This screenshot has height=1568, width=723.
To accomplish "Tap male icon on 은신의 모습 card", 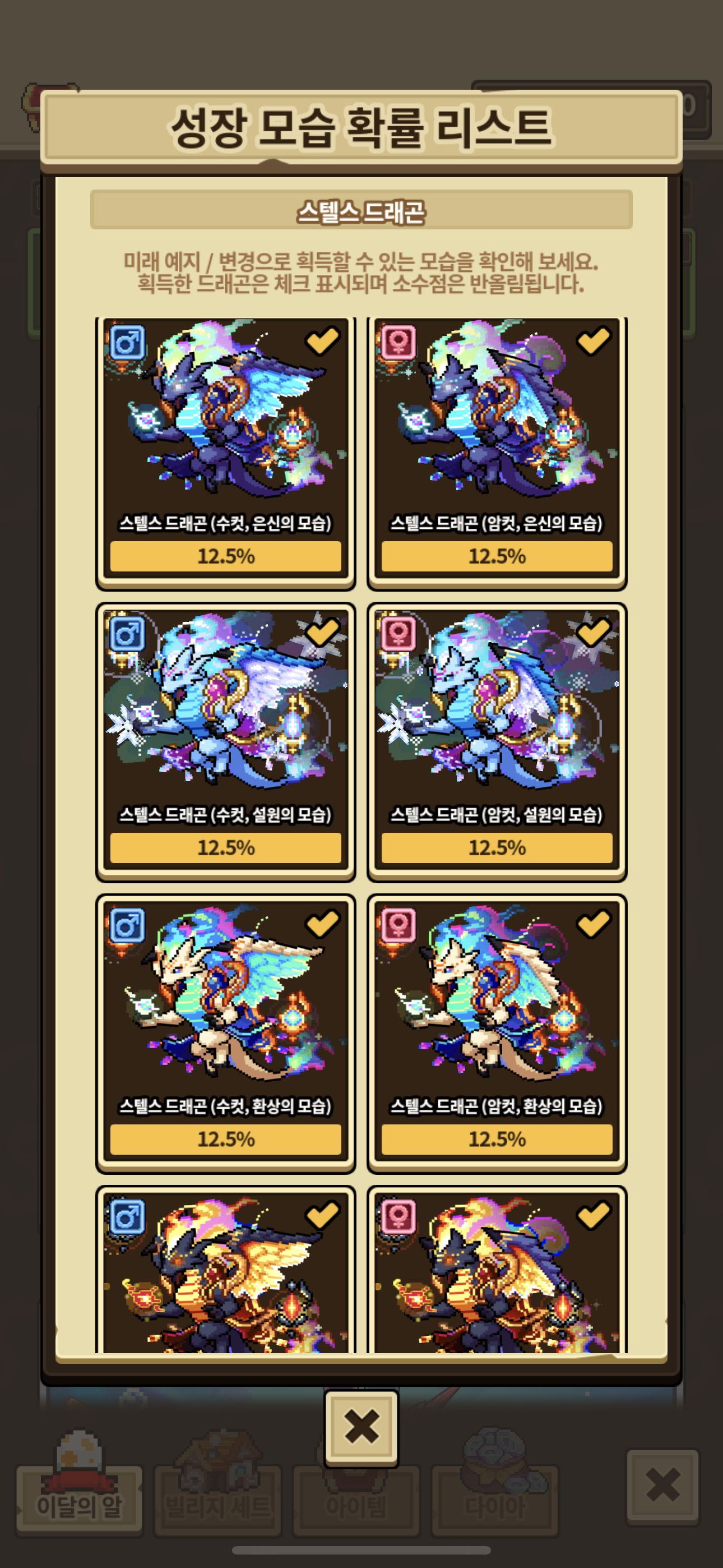I will [127, 343].
